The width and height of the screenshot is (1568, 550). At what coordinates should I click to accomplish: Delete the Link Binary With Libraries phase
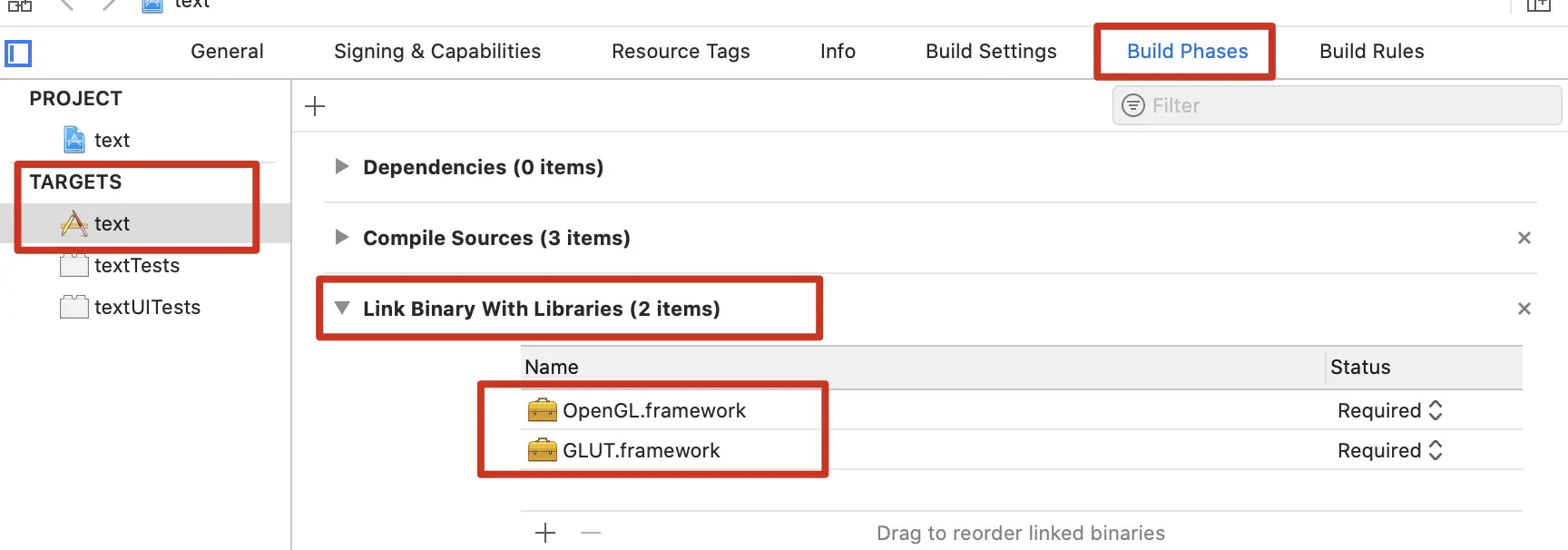tap(1524, 309)
